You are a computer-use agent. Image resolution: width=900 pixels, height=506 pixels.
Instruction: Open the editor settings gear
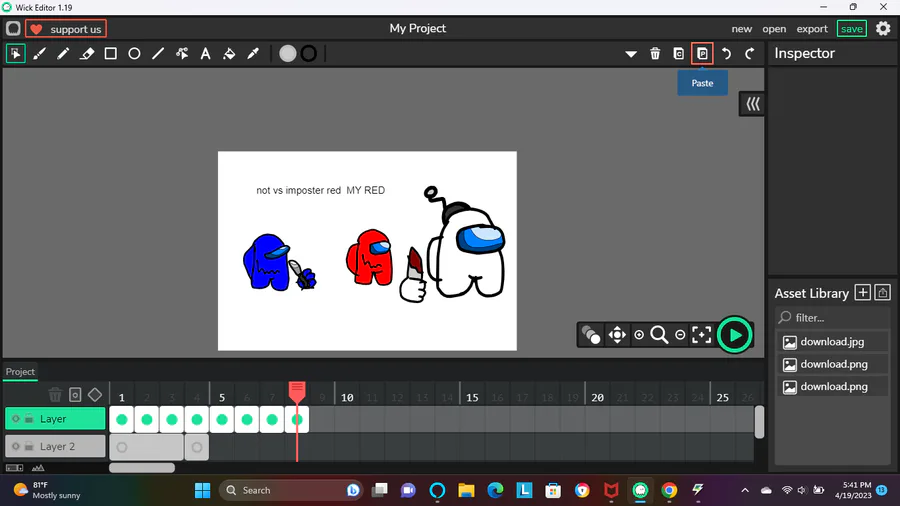coord(883,28)
